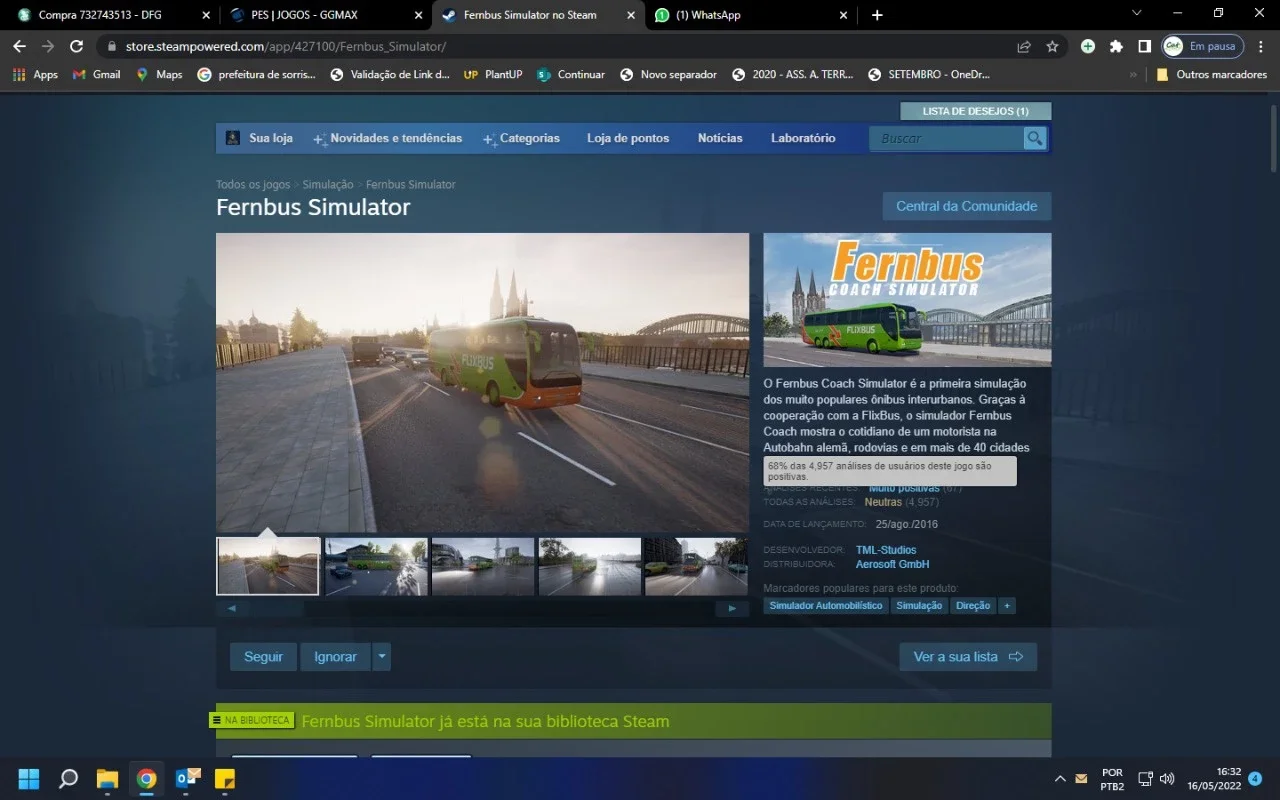
Task: Open the TML-Studios developer link
Action: [x=886, y=550]
